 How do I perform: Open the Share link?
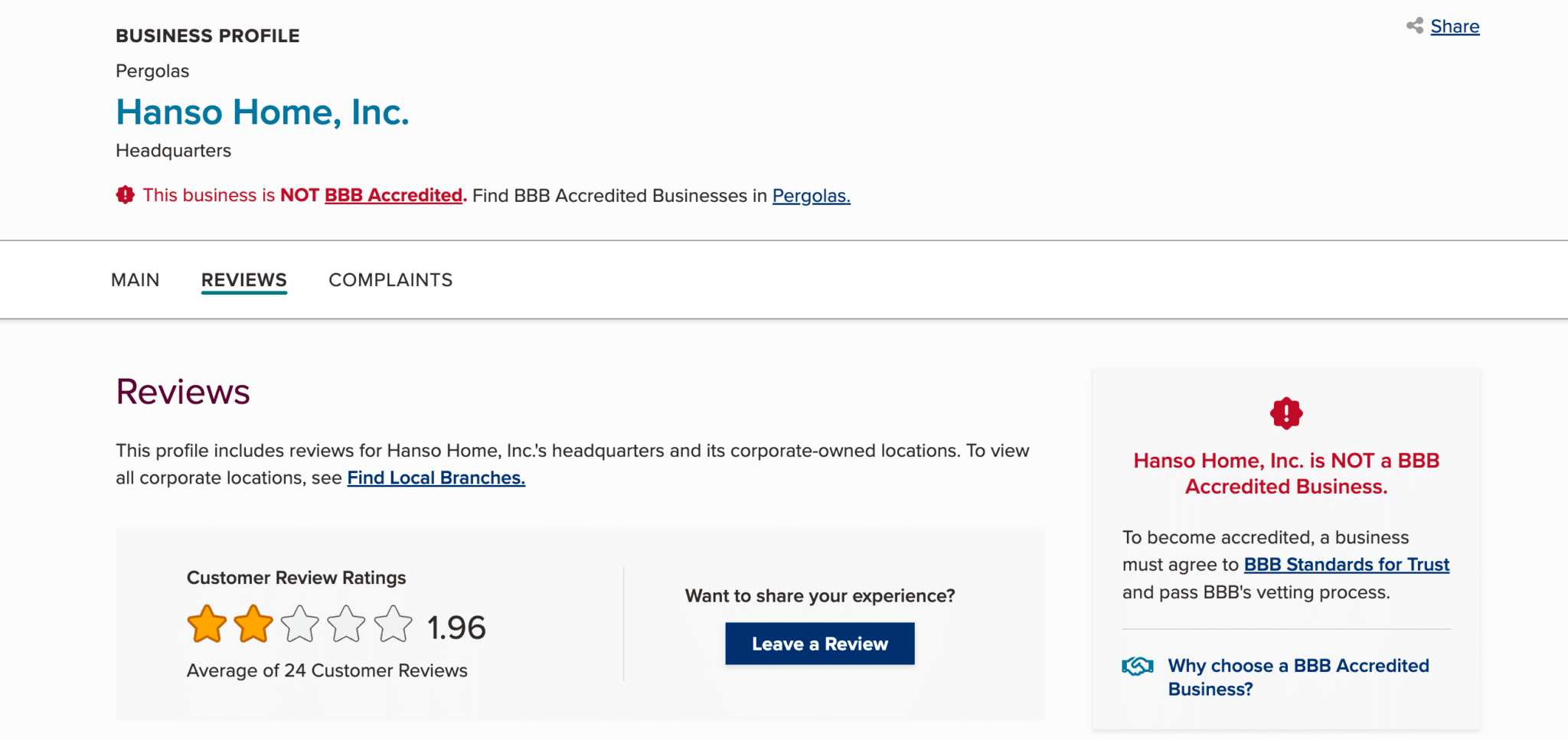coord(1455,27)
